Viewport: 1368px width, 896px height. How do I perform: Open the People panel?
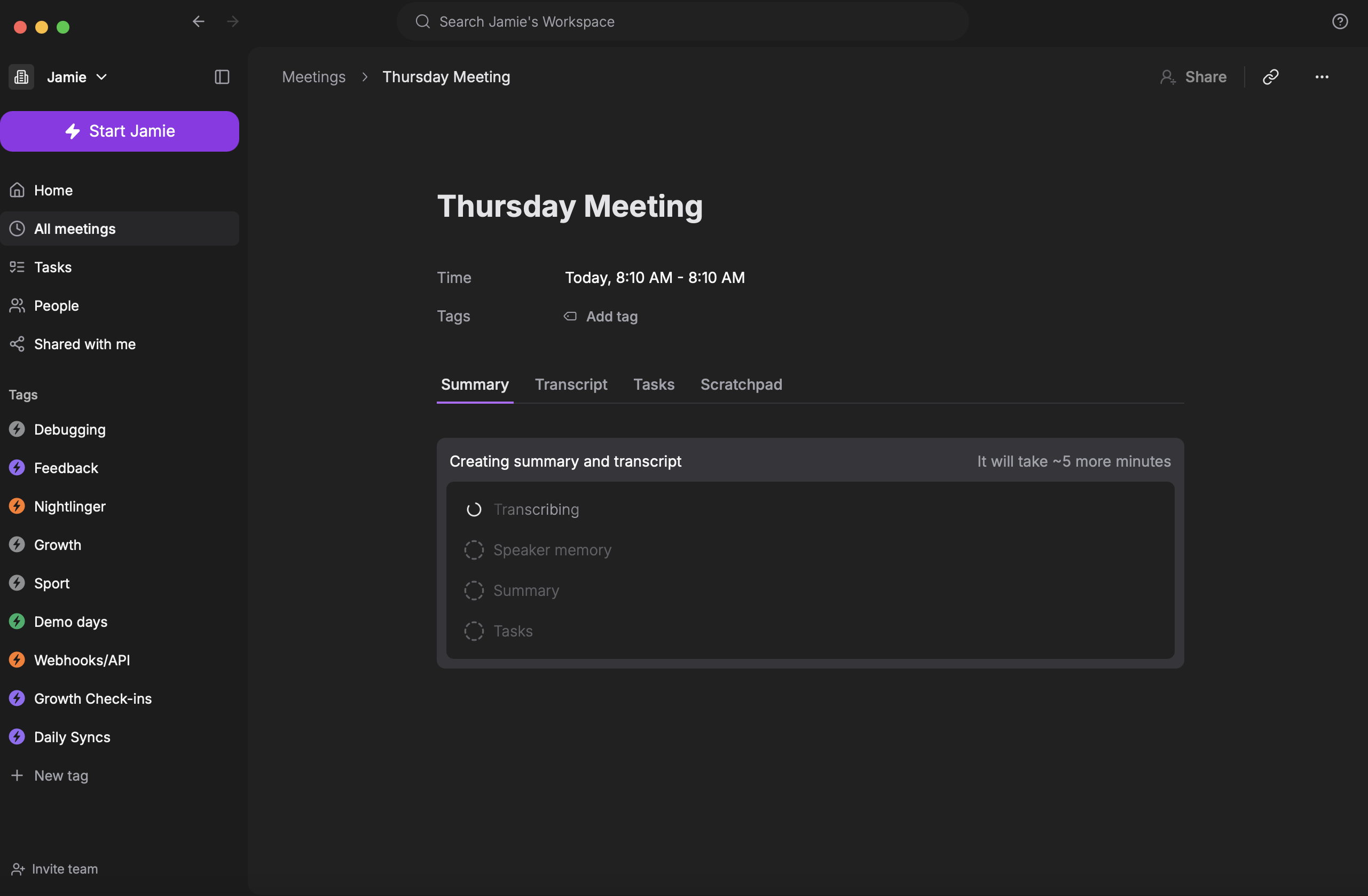click(x=56, y=305)
